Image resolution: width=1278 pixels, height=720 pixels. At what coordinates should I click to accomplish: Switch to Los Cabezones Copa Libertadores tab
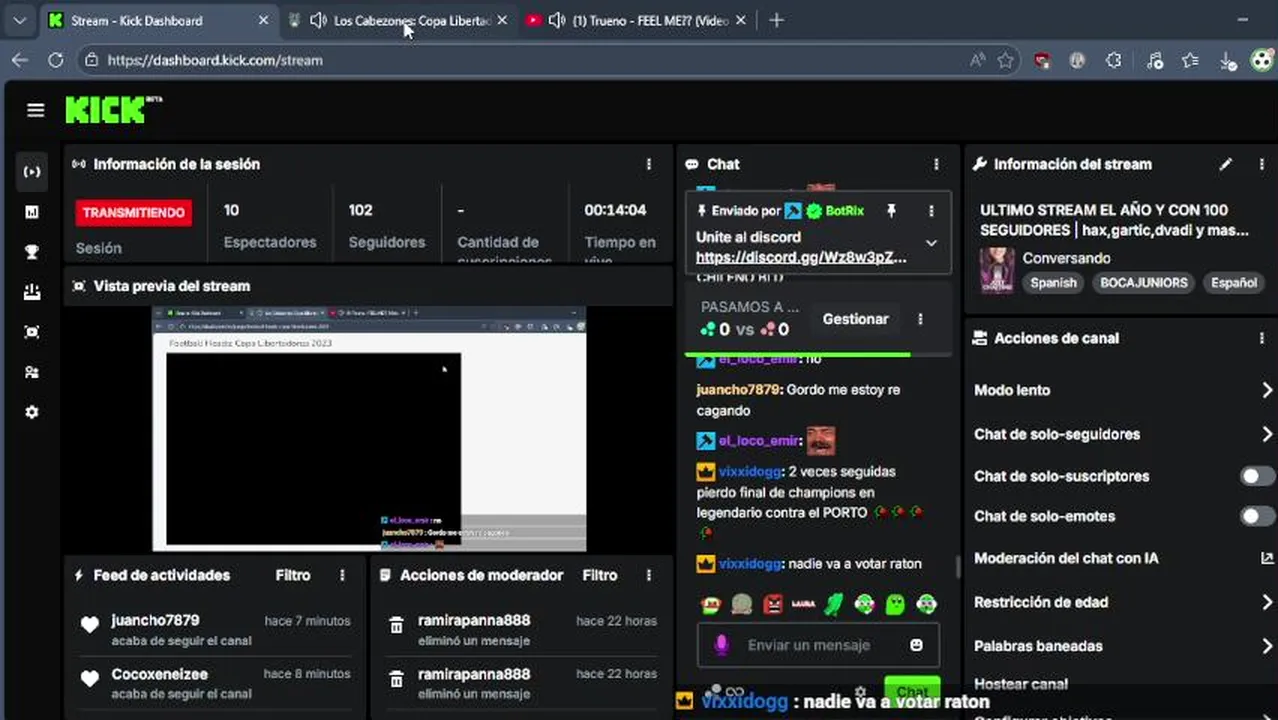(397, 20)
